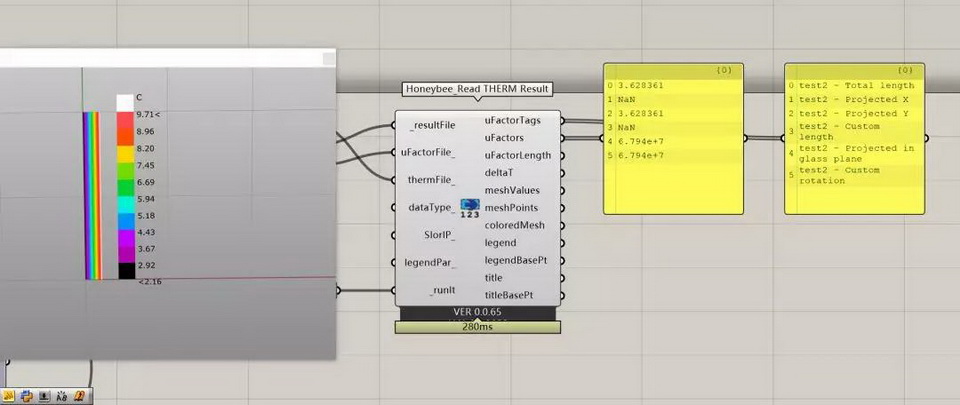Click the cyan 5.94 legend color swatch
The height and width of the screenshot is (405, 960).
tap(125, 198)
